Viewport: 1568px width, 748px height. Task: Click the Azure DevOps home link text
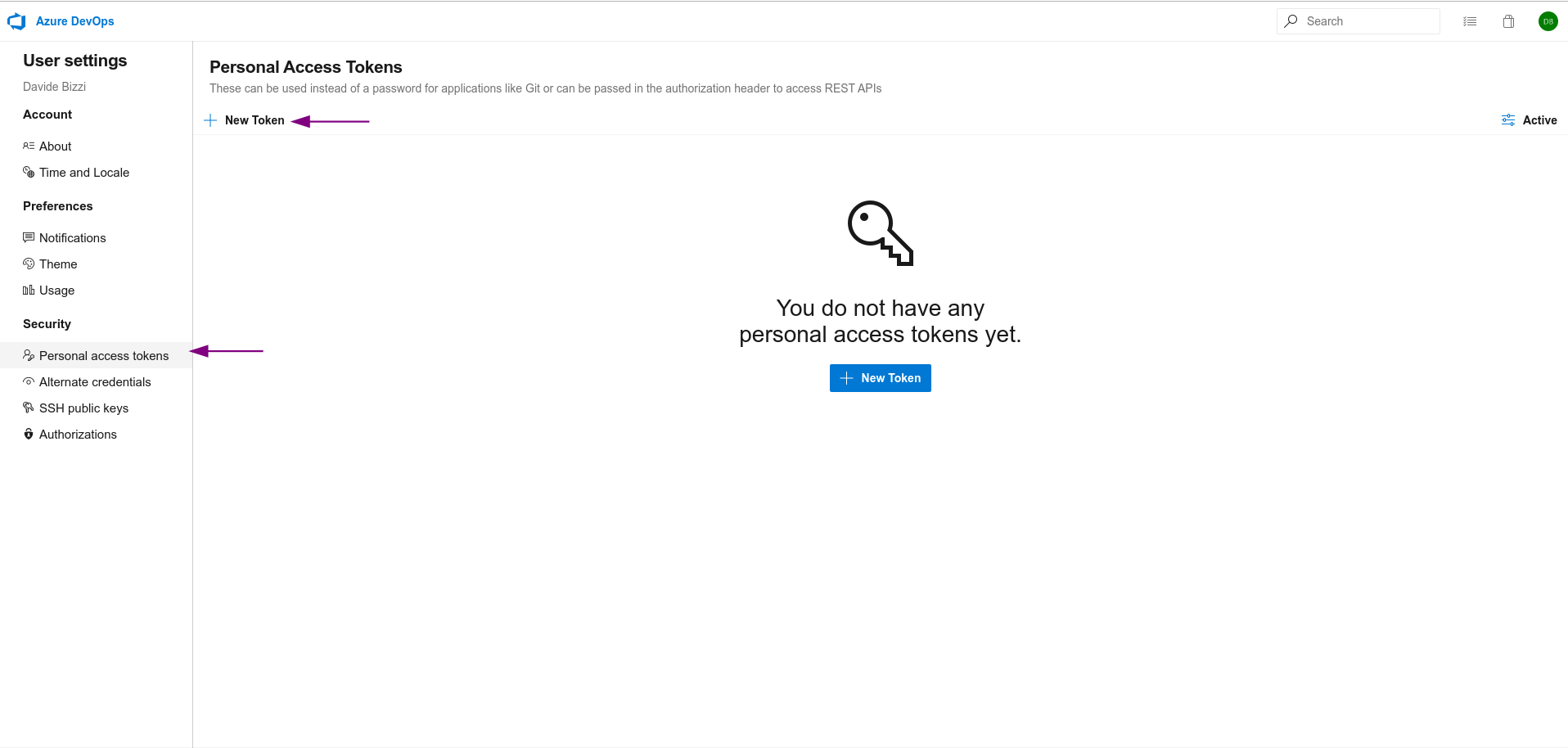click(x=75, y=21)
